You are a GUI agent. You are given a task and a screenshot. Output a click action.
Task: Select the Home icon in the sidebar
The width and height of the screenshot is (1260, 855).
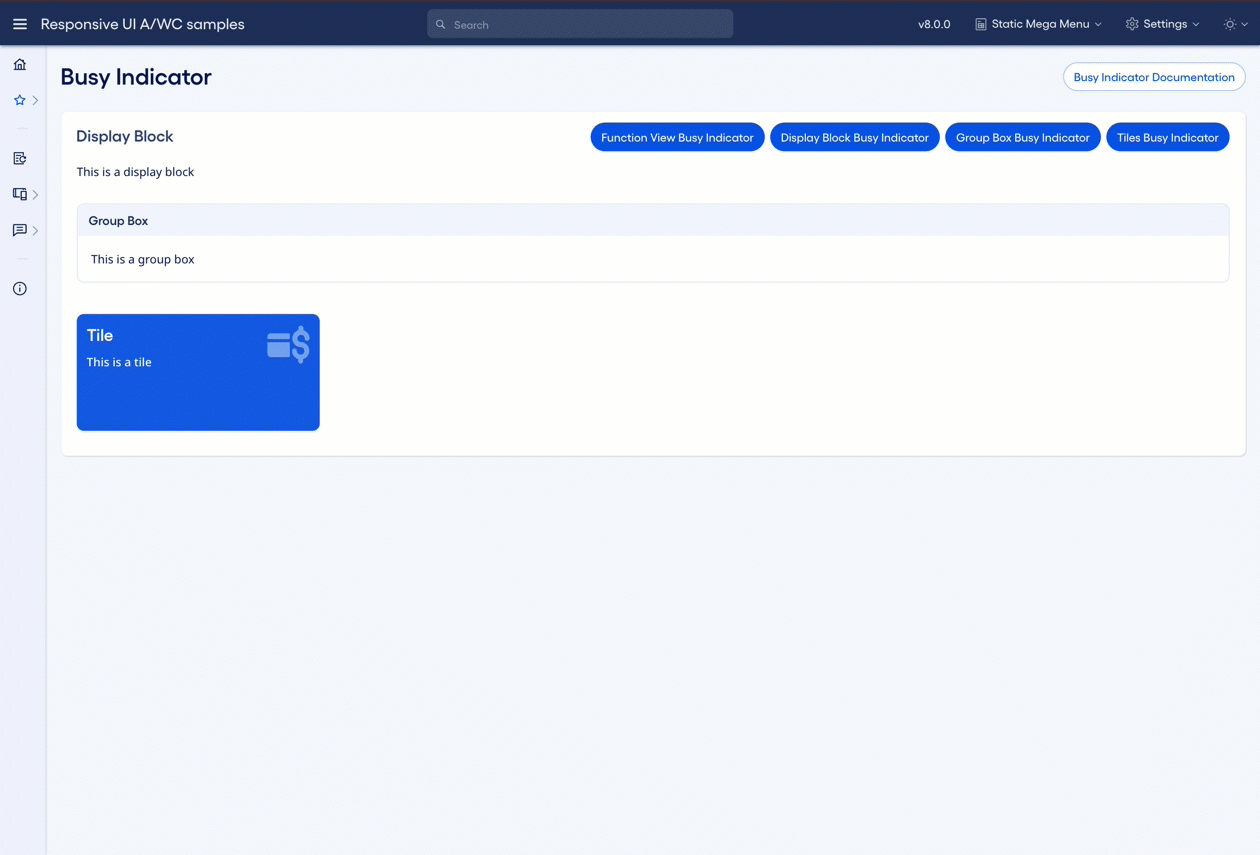click(x=19, y=64)
